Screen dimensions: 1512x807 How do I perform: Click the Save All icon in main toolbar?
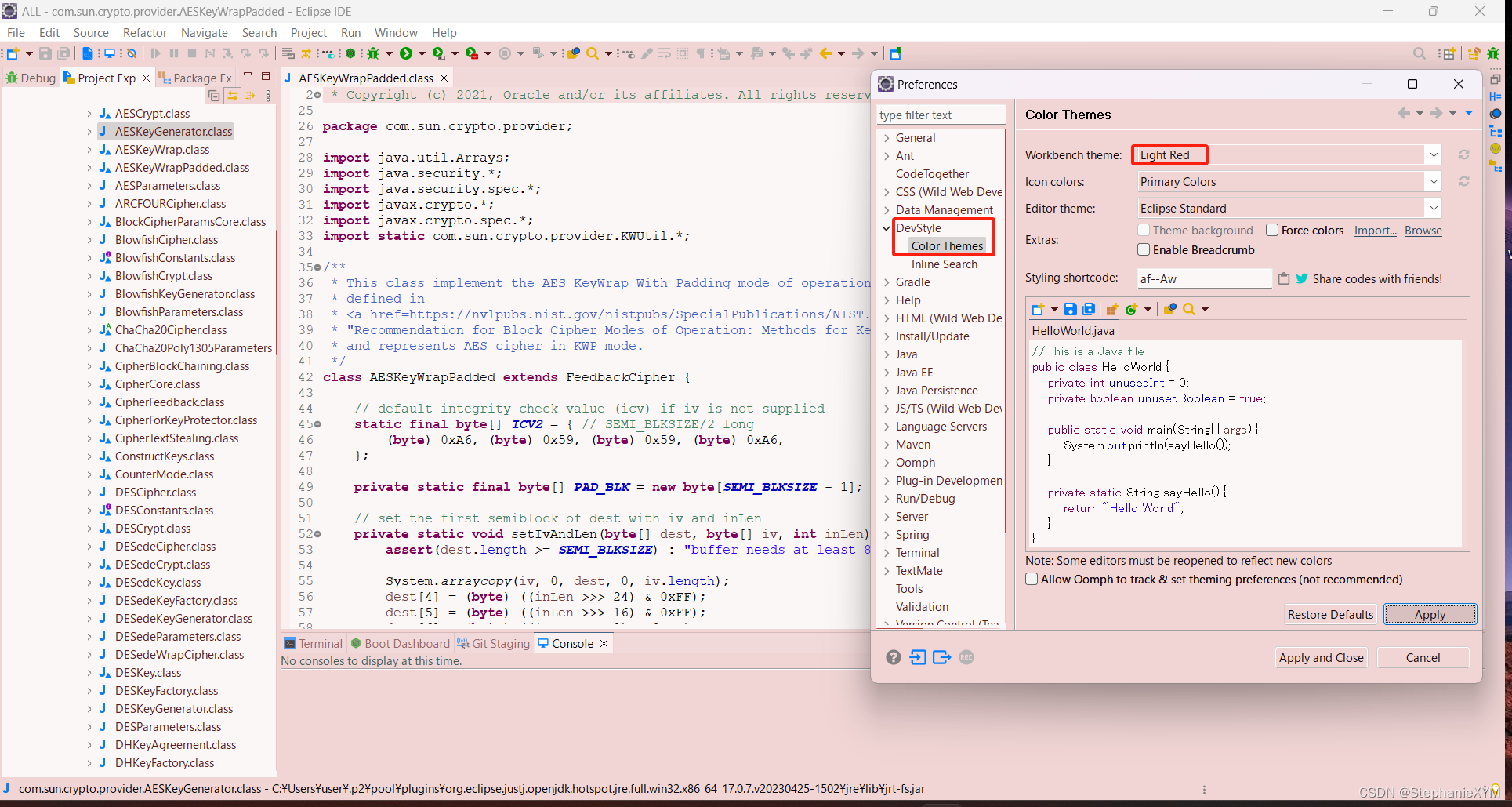pyautogui.click(x=63, y=53)
